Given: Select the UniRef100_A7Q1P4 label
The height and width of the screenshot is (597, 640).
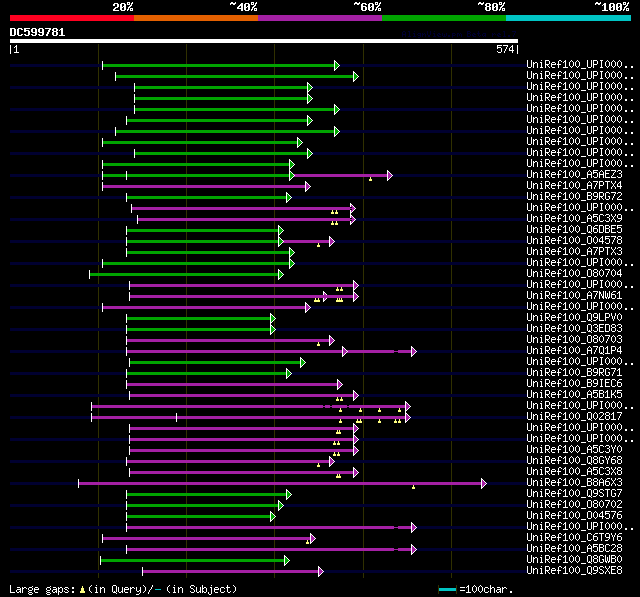Looking at the screenshot, I should [574, 351].
